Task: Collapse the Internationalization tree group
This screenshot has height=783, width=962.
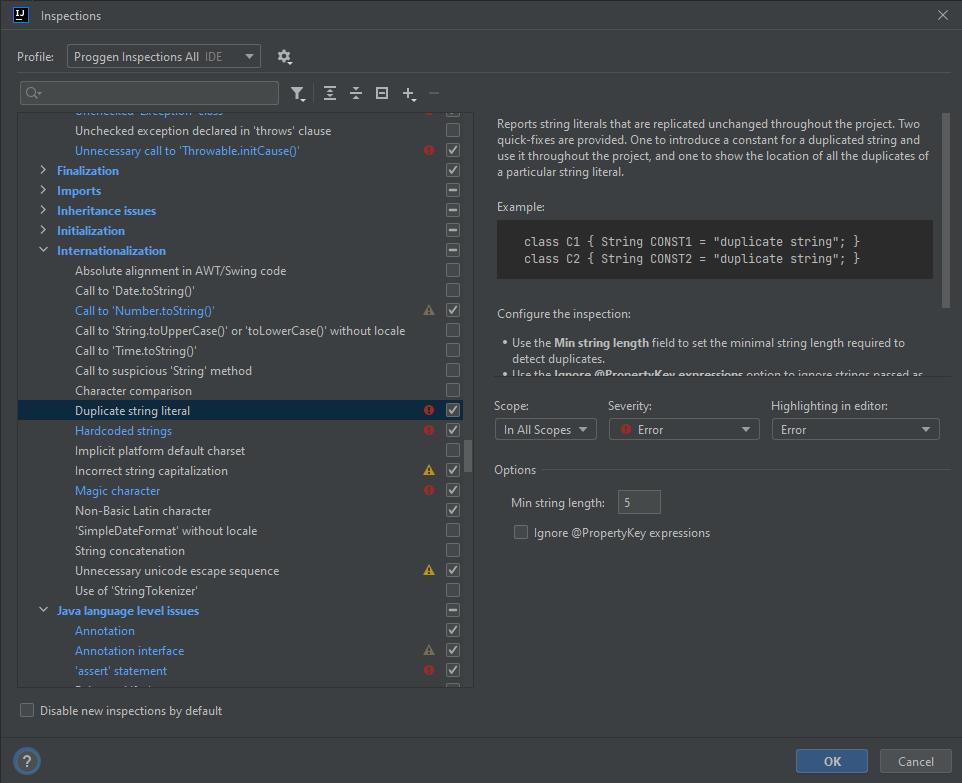Action: (x=43, y=250)
